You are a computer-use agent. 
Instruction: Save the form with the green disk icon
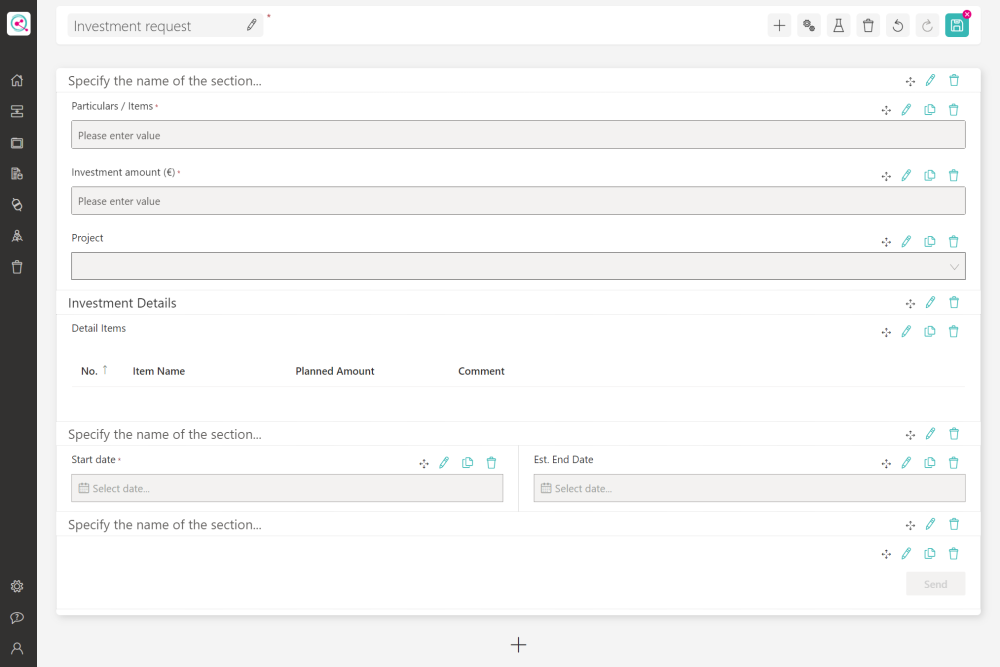click(x=957, y=26)
